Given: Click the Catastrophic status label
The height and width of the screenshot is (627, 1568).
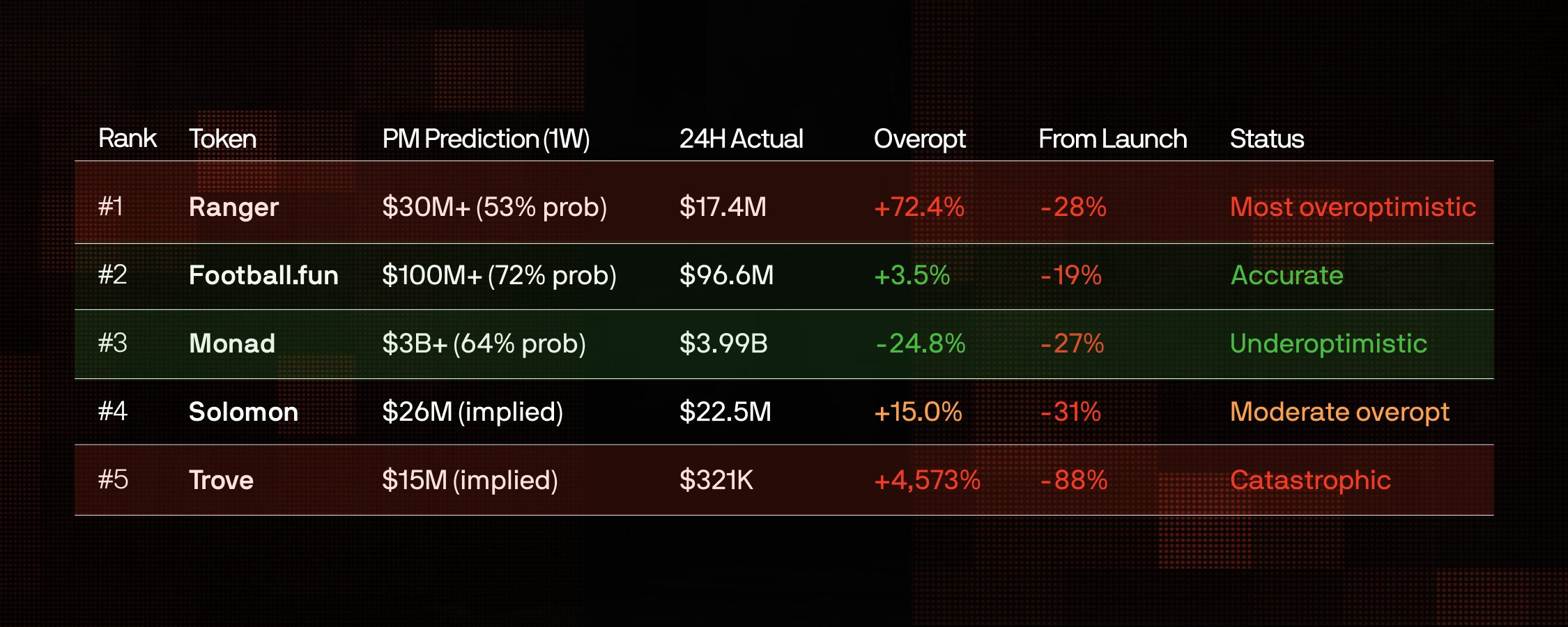Looking at the screenshot, I should [1310, 480].
